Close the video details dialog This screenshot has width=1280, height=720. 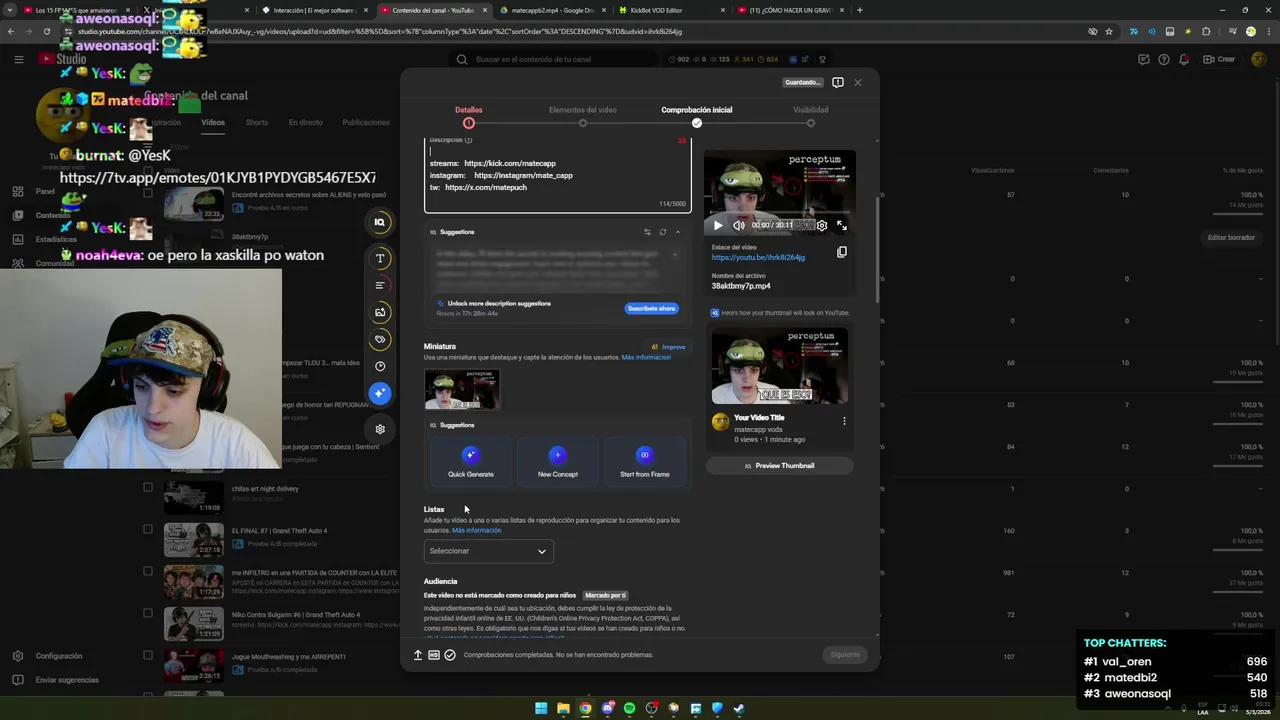(x=858, y=82)
